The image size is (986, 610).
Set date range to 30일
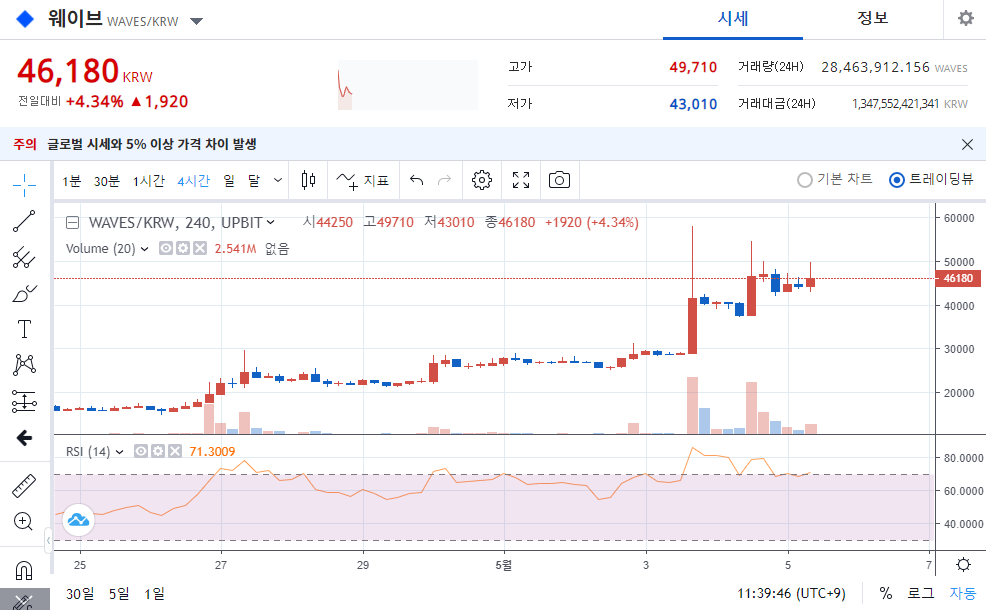tap(80, 594)
